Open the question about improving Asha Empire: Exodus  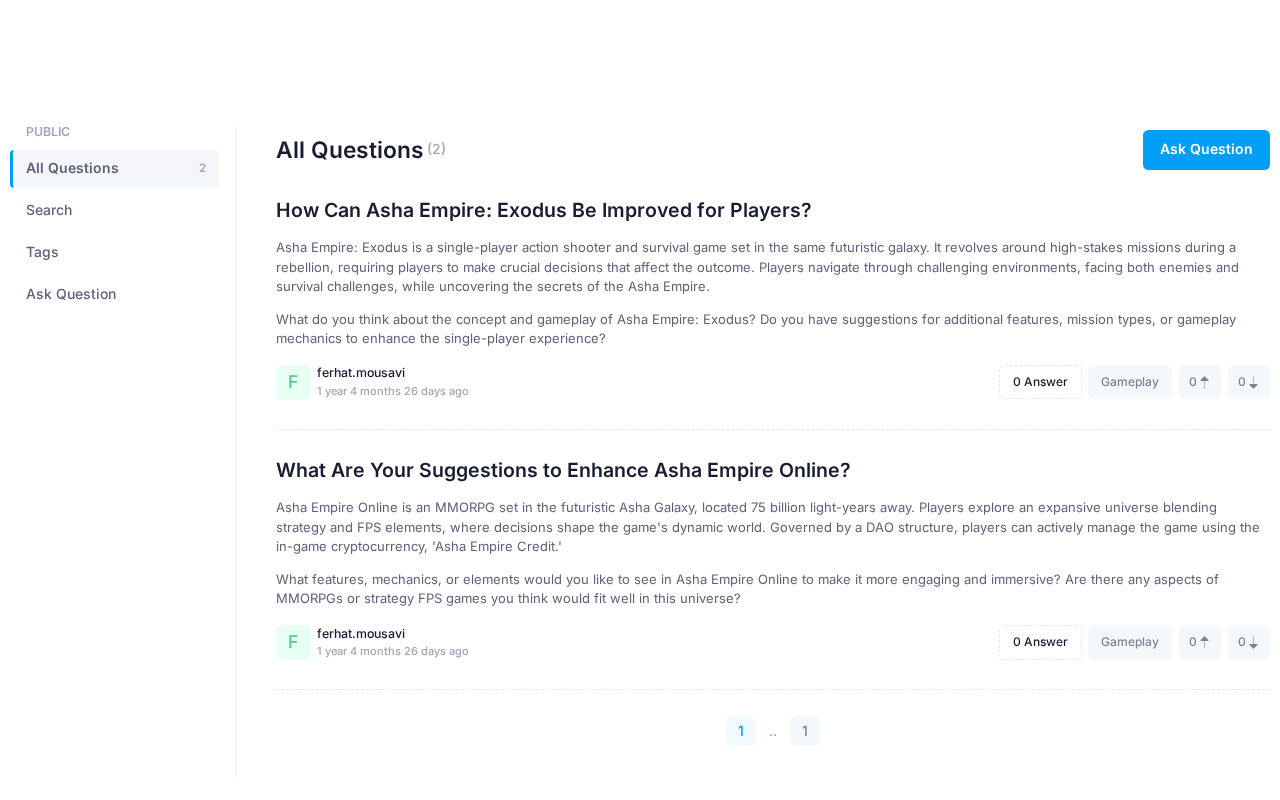pos(543,210)
